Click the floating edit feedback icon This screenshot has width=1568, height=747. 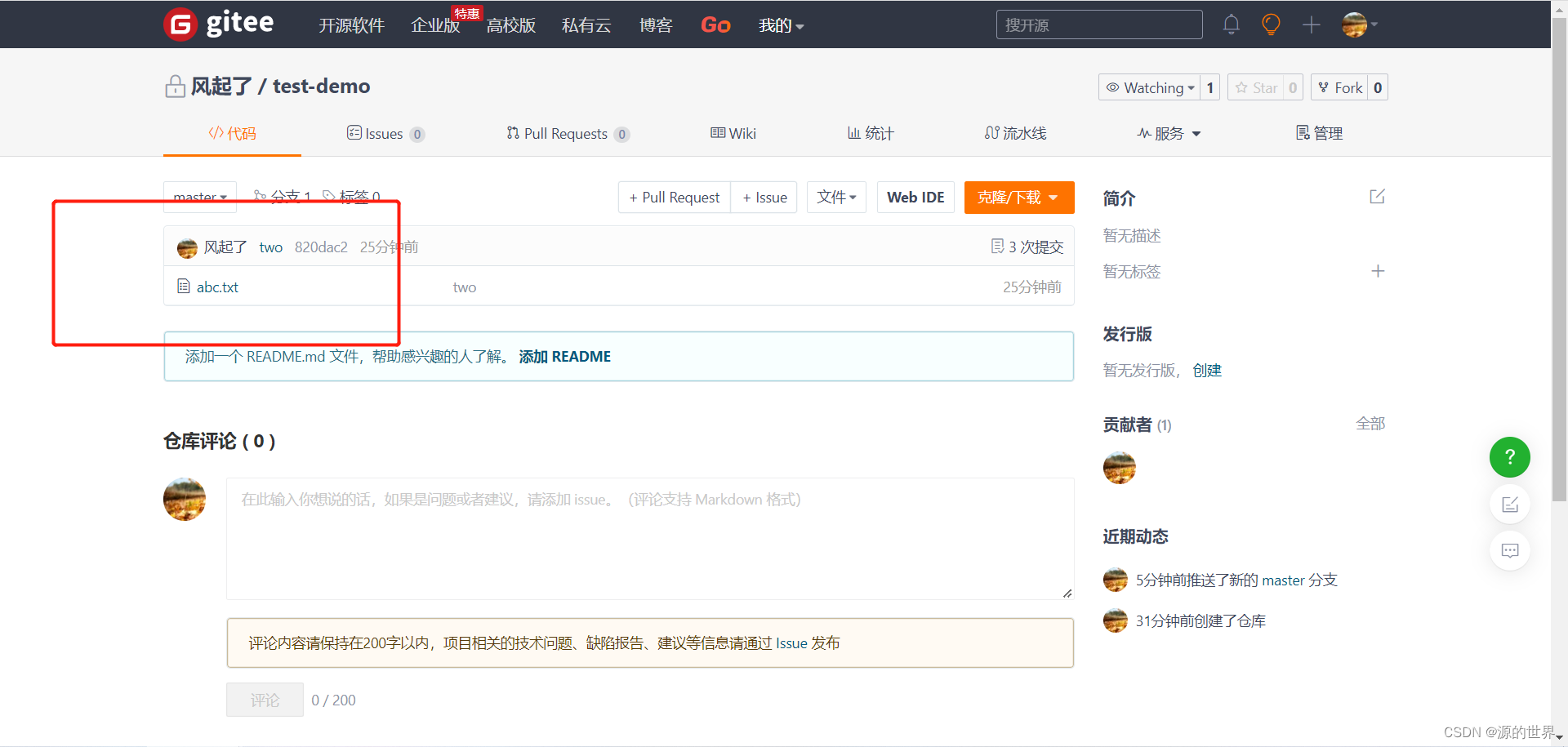click(x=1510, y=505)
